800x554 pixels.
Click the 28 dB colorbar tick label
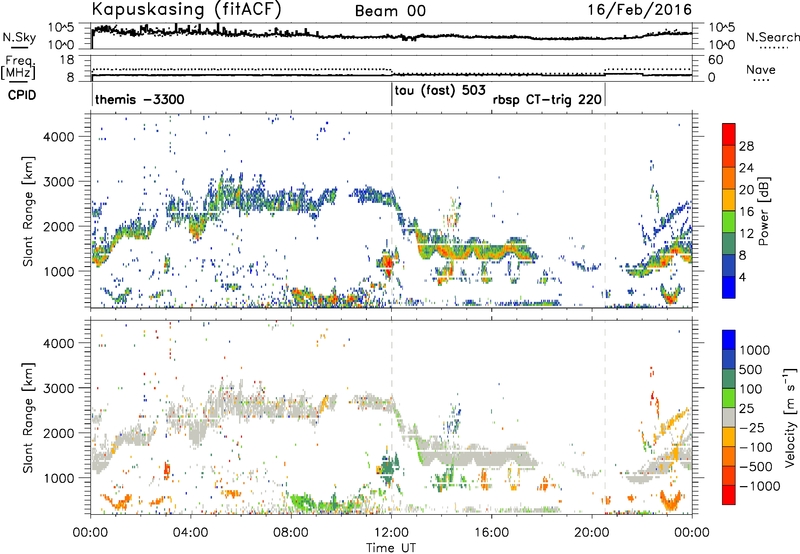tap(746, 146)
